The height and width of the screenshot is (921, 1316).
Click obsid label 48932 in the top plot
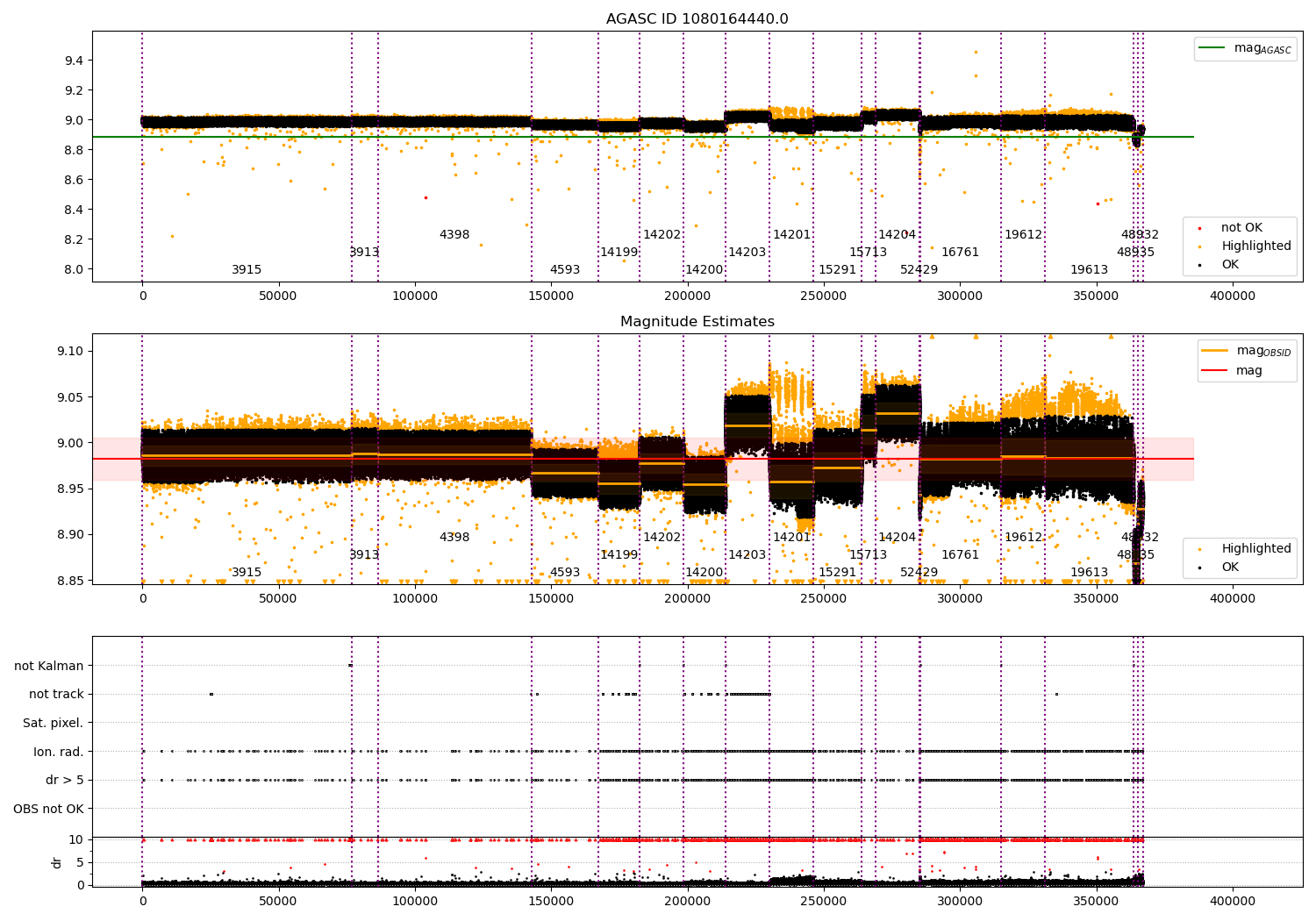(x=1140, y=235)
